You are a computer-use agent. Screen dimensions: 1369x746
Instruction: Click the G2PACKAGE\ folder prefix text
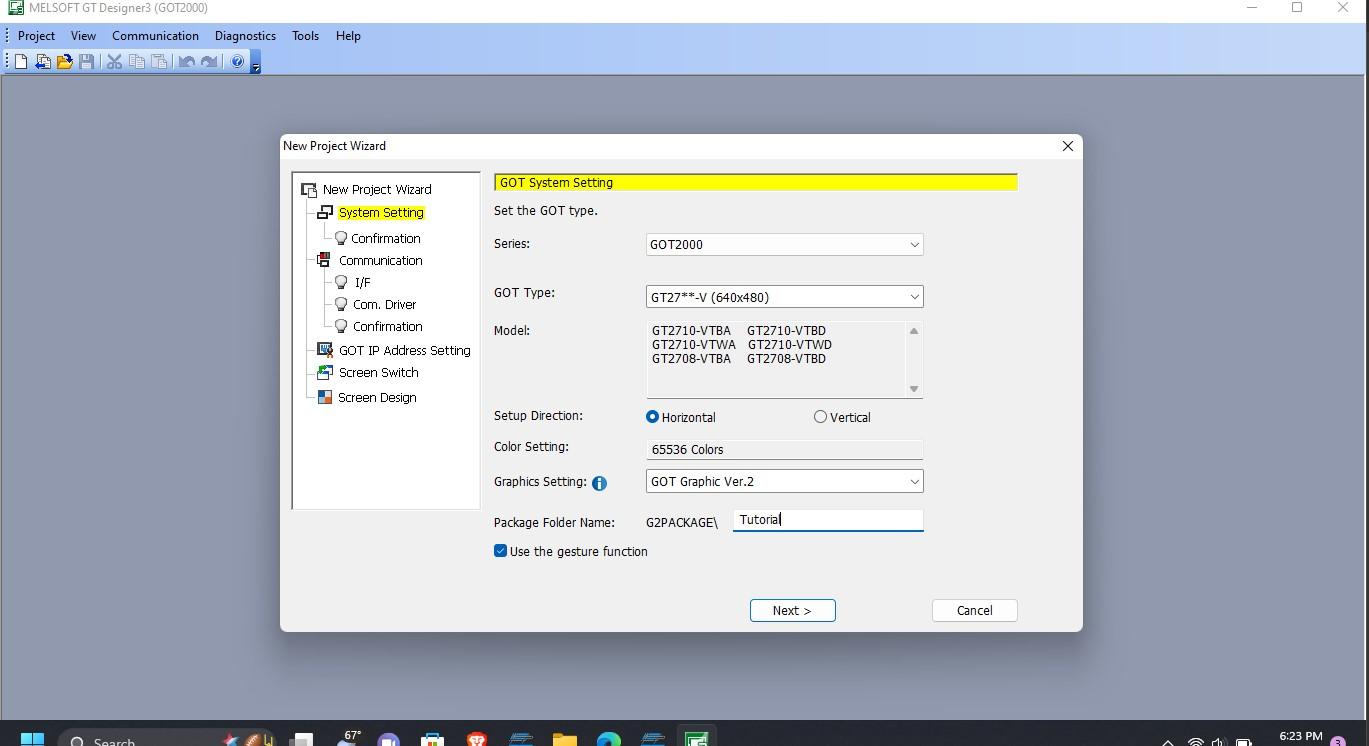(x=682, y=522)
